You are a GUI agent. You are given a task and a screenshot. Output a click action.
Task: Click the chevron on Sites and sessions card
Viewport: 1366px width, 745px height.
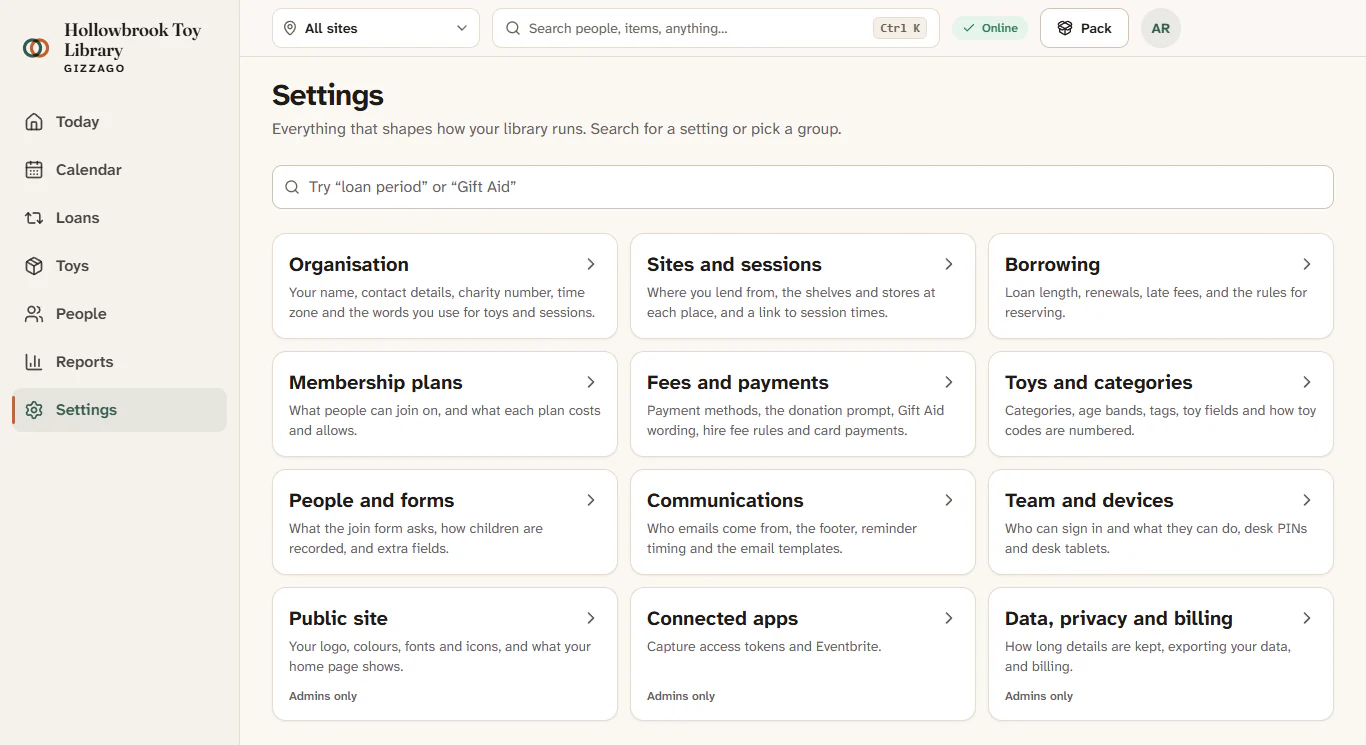(949, 264)
